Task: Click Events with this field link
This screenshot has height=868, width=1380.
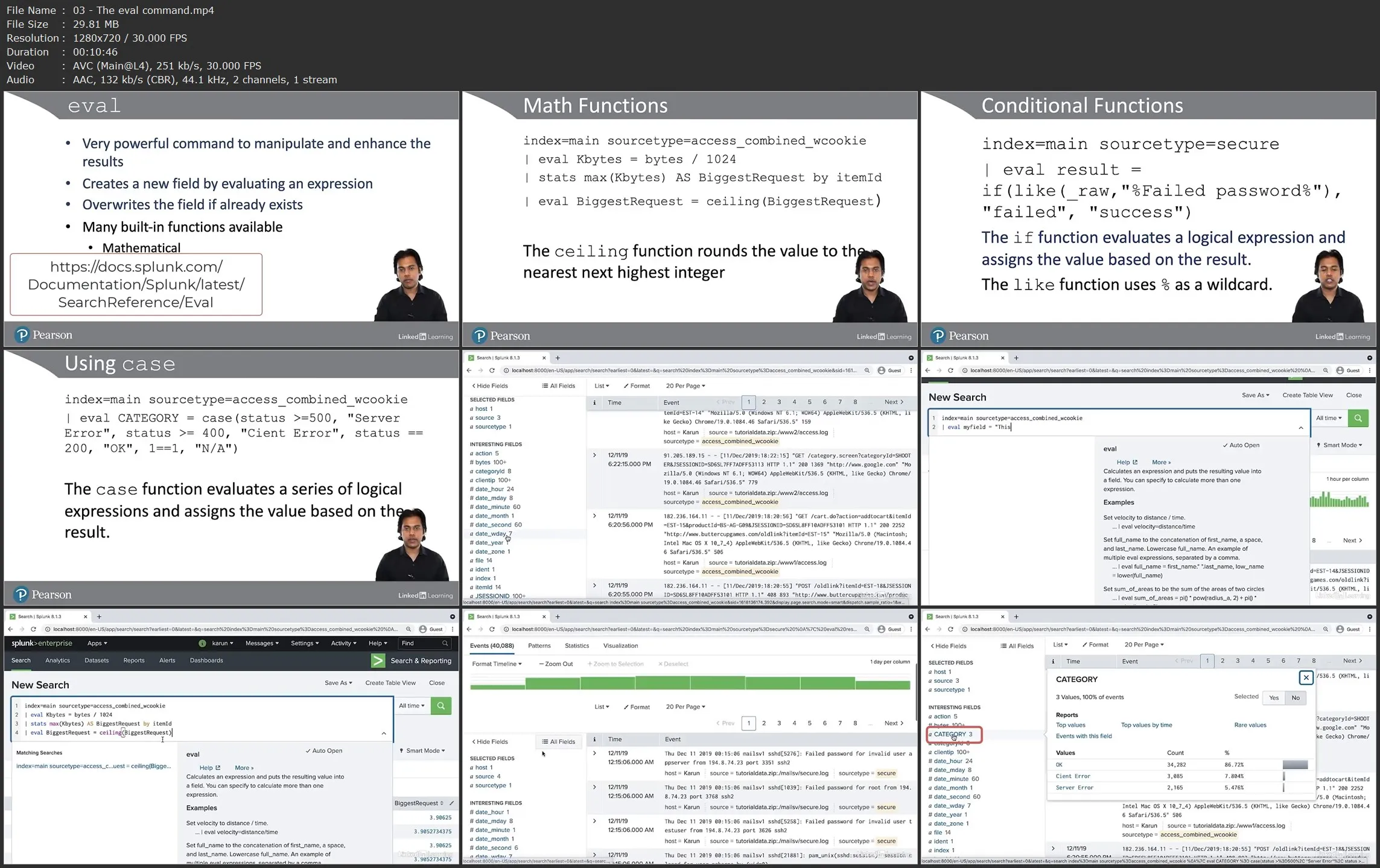Action: tap(1084, 736)
